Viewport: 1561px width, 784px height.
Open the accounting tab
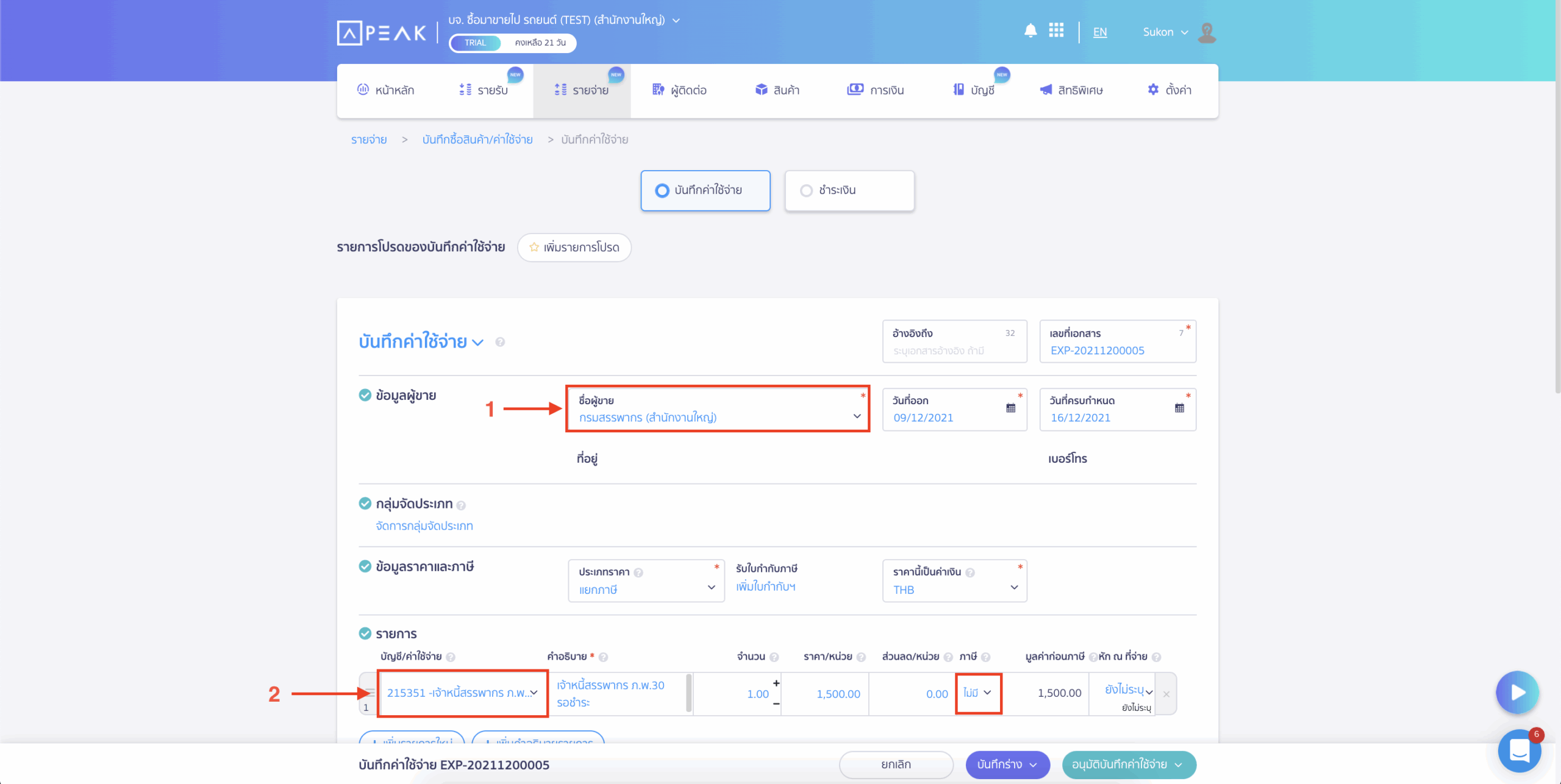click(x=974, y=90)
